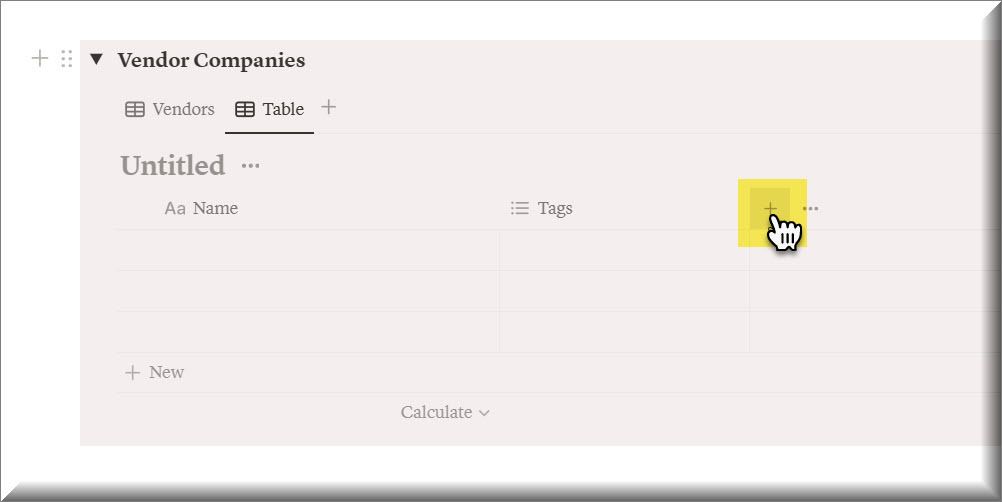1002x502 pixels.
Task: Select the second row's Name cell
Action: 308,291
